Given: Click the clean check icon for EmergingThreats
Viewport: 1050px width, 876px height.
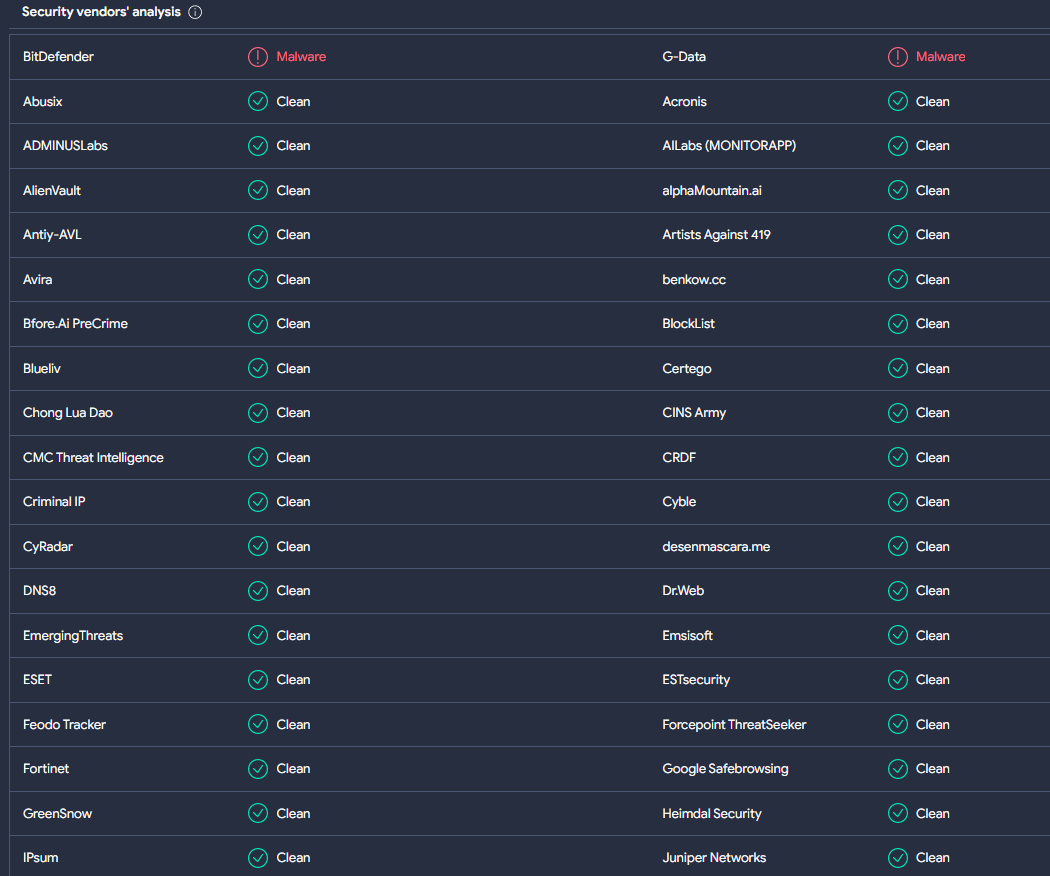Looking at the screenshot, I should [258, 636].
